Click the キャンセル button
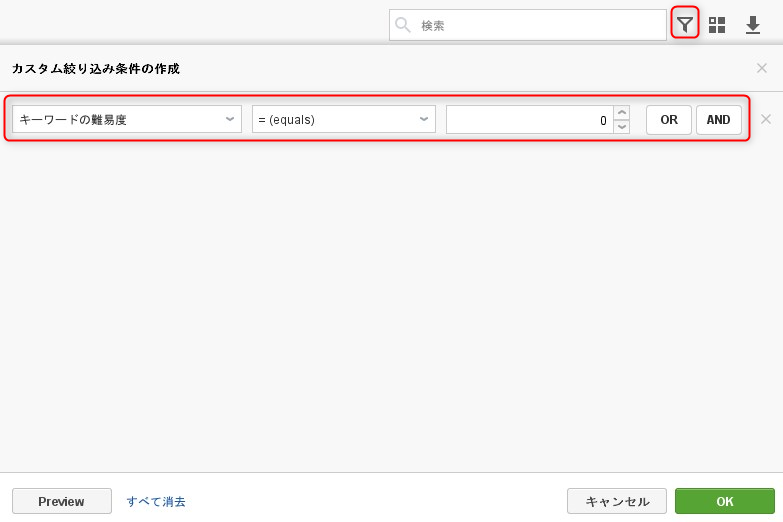 pyautogui.click(x=617, y=501)
